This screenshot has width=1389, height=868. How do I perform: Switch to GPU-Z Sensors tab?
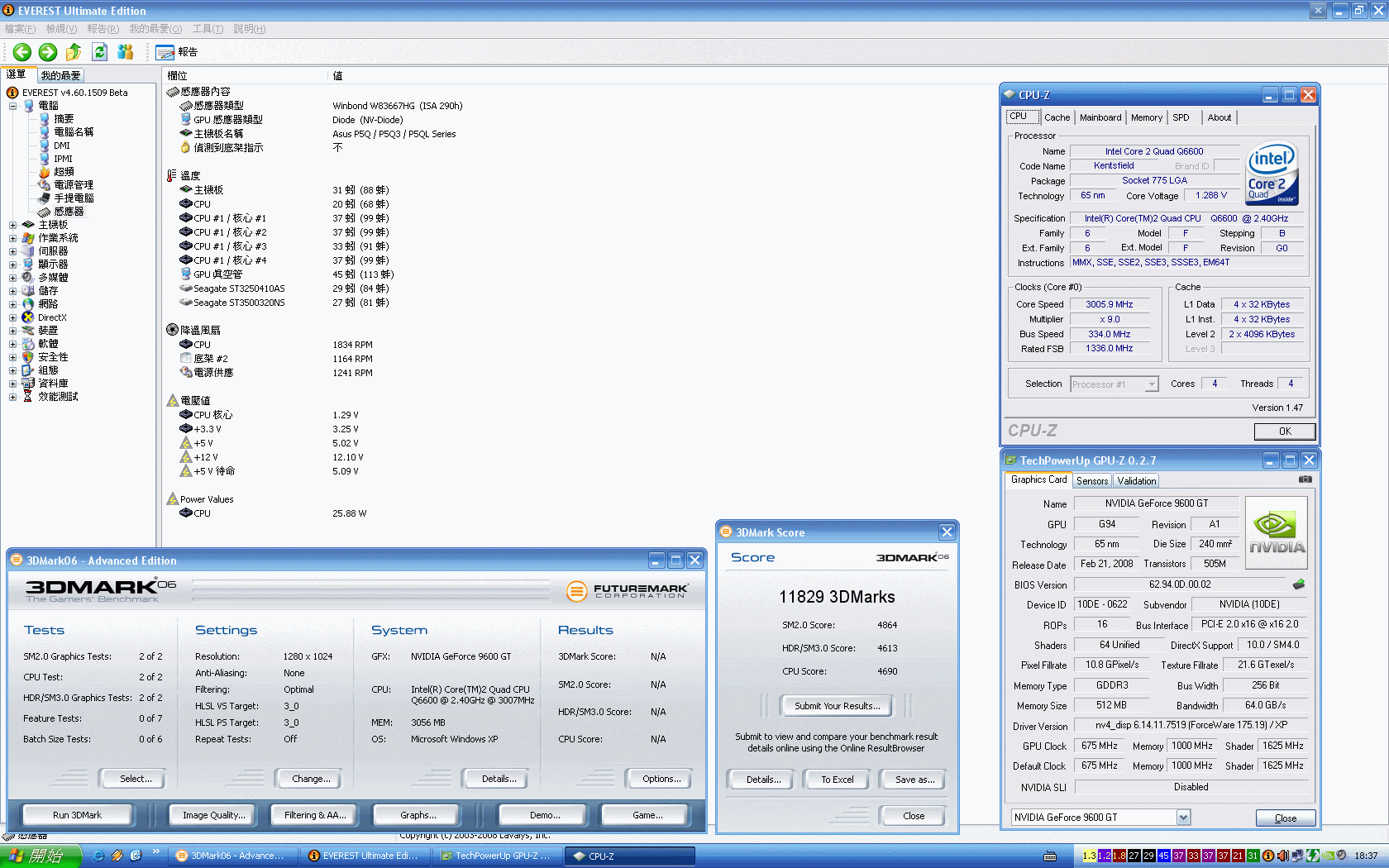(1092, 480)
